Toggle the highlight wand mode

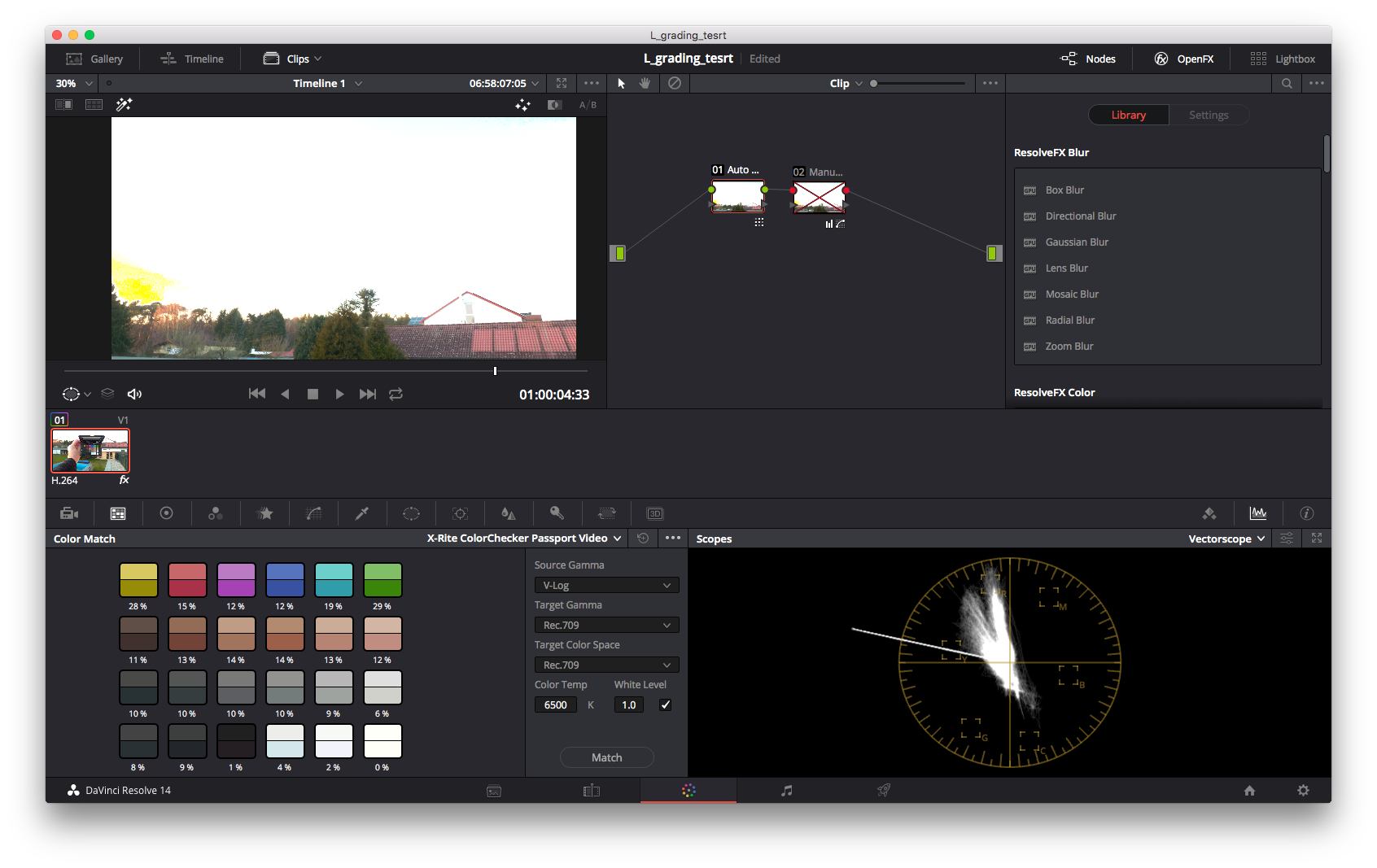point(124,104)
